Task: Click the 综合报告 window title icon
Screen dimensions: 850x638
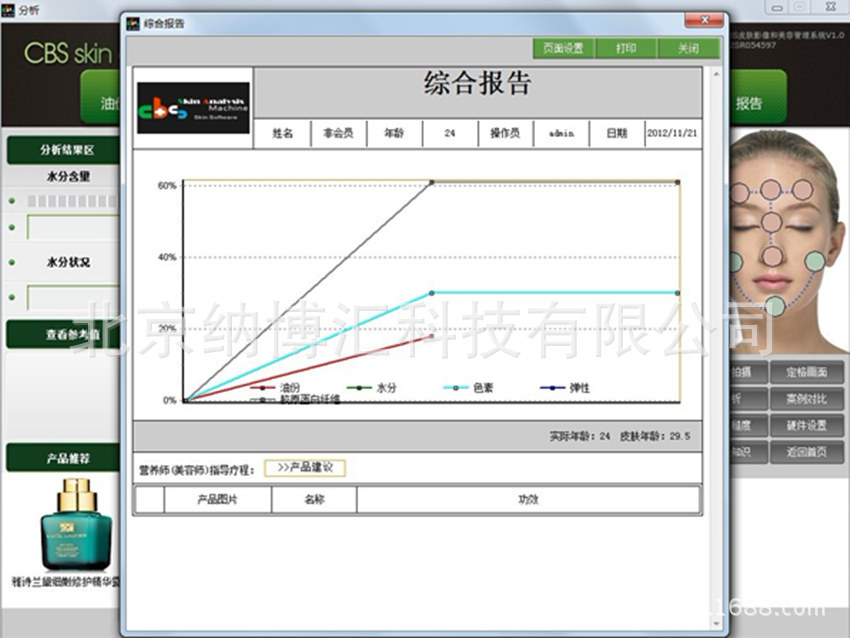Action: tap(133, 22)
